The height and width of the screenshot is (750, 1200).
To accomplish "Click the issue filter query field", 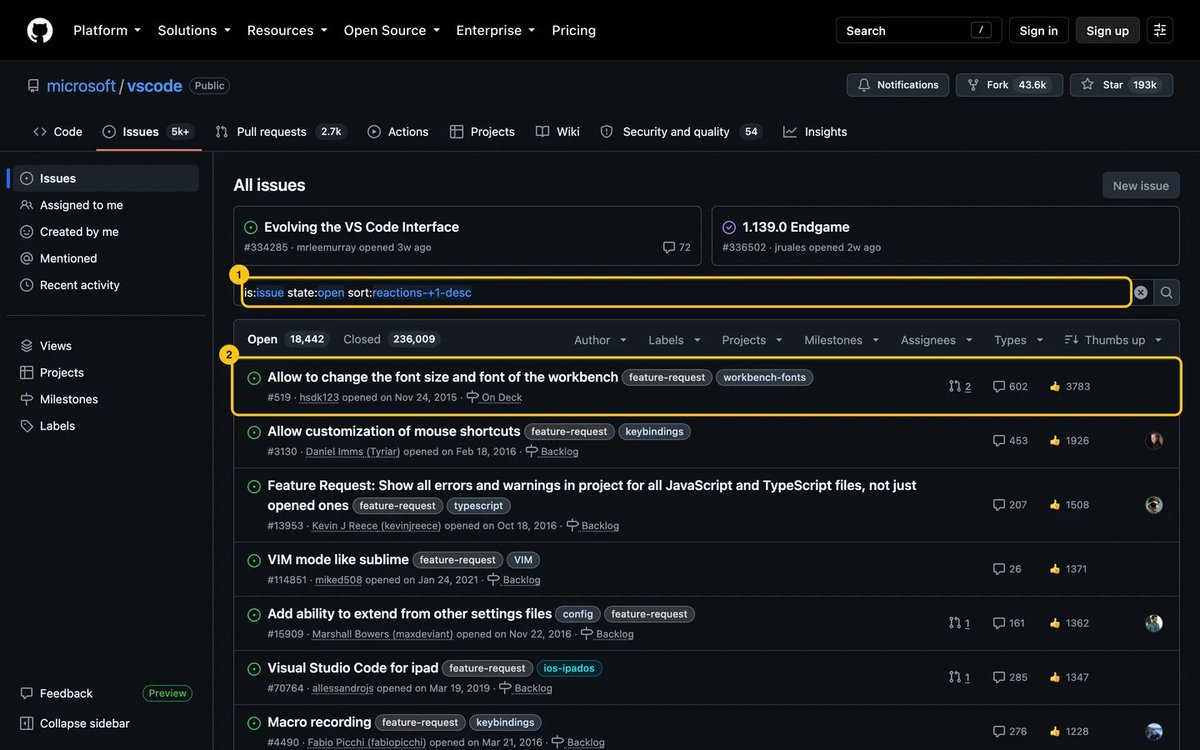I will coord(686,293).
